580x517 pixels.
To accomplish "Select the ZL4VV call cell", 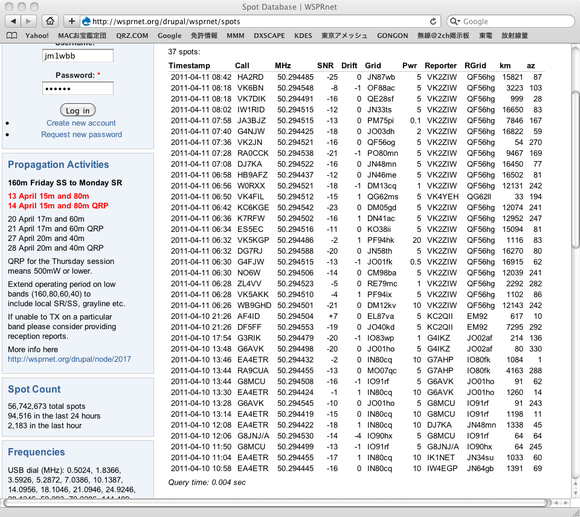I will [249, 284].
